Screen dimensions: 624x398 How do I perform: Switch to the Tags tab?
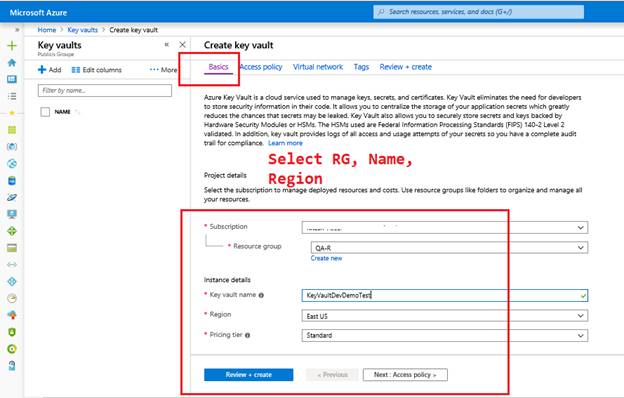(361, 67)
